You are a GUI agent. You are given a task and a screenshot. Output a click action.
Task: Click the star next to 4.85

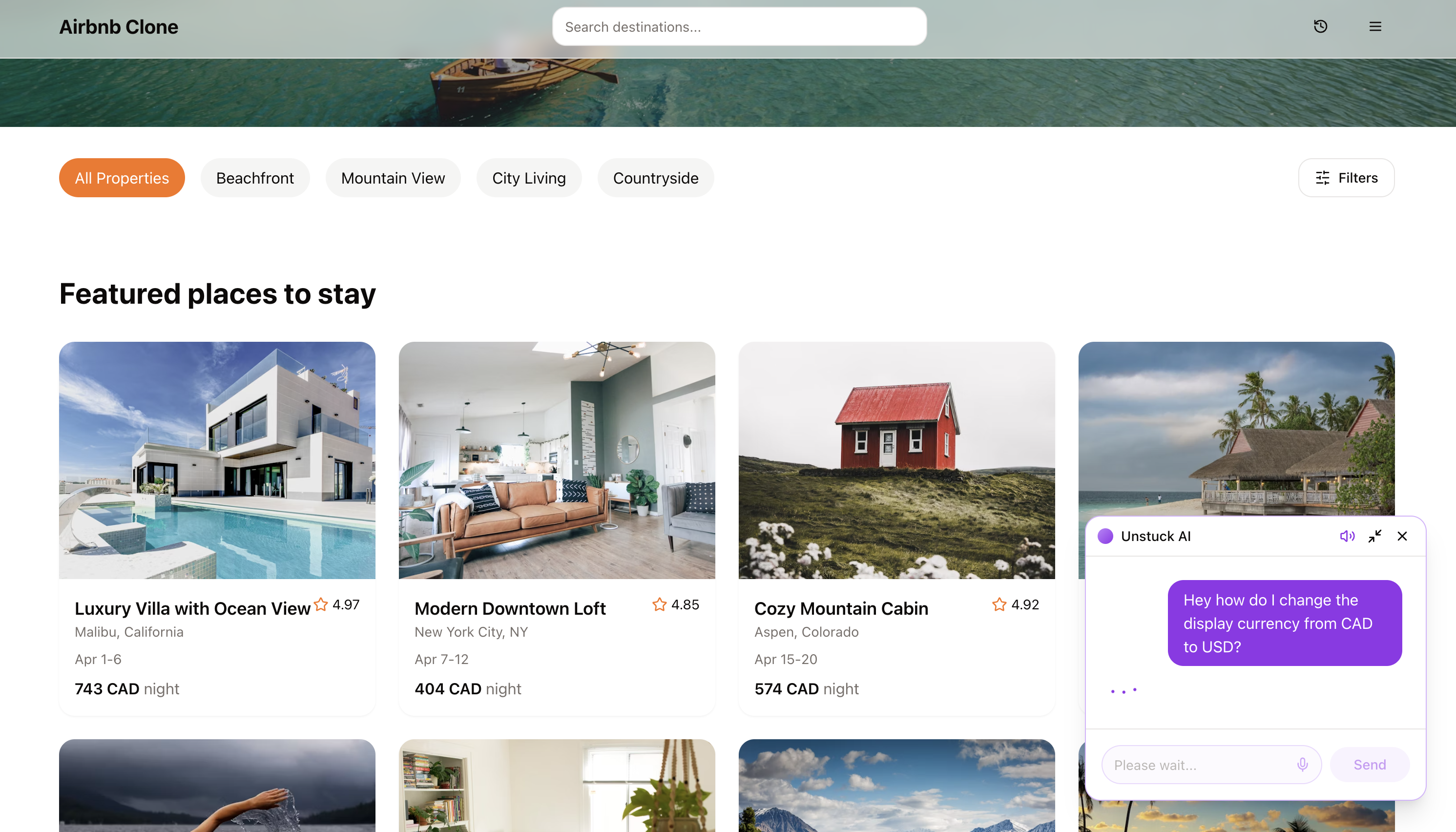(x=660, y=604)
